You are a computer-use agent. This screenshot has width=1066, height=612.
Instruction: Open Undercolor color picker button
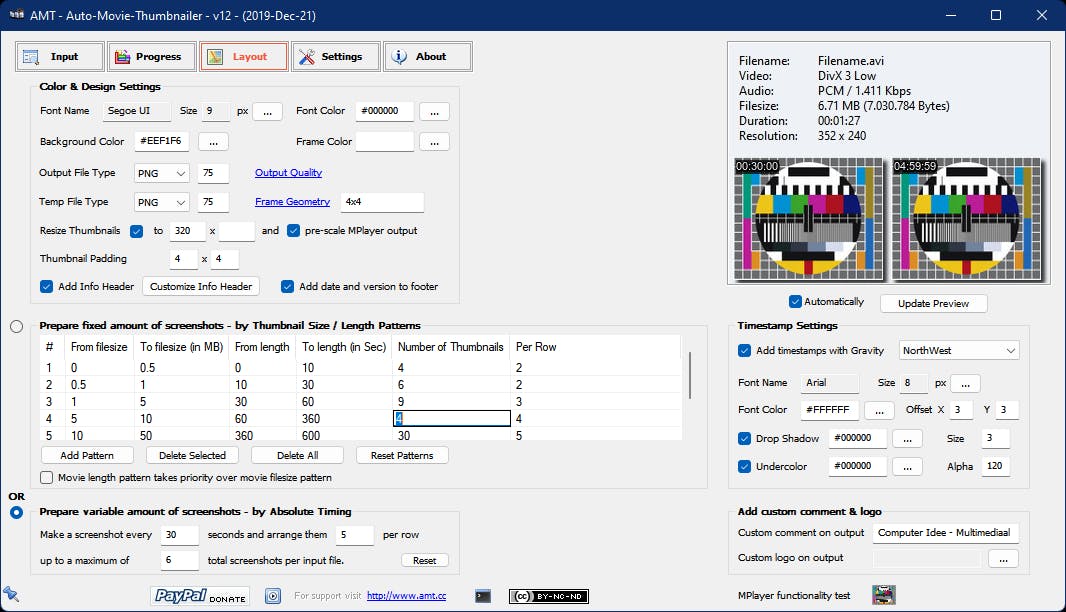pyautogui.click(x=907, y=466)
